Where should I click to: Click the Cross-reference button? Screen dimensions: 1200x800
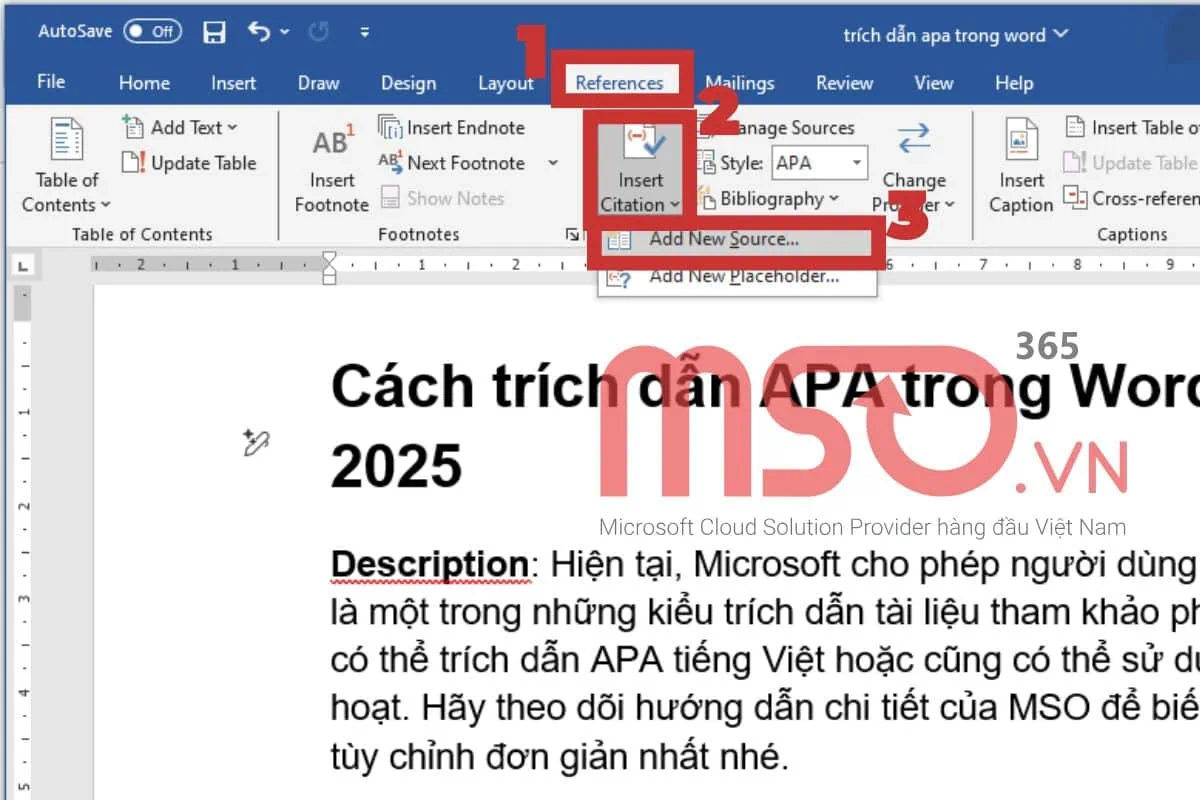click(x=1132, y=199)
